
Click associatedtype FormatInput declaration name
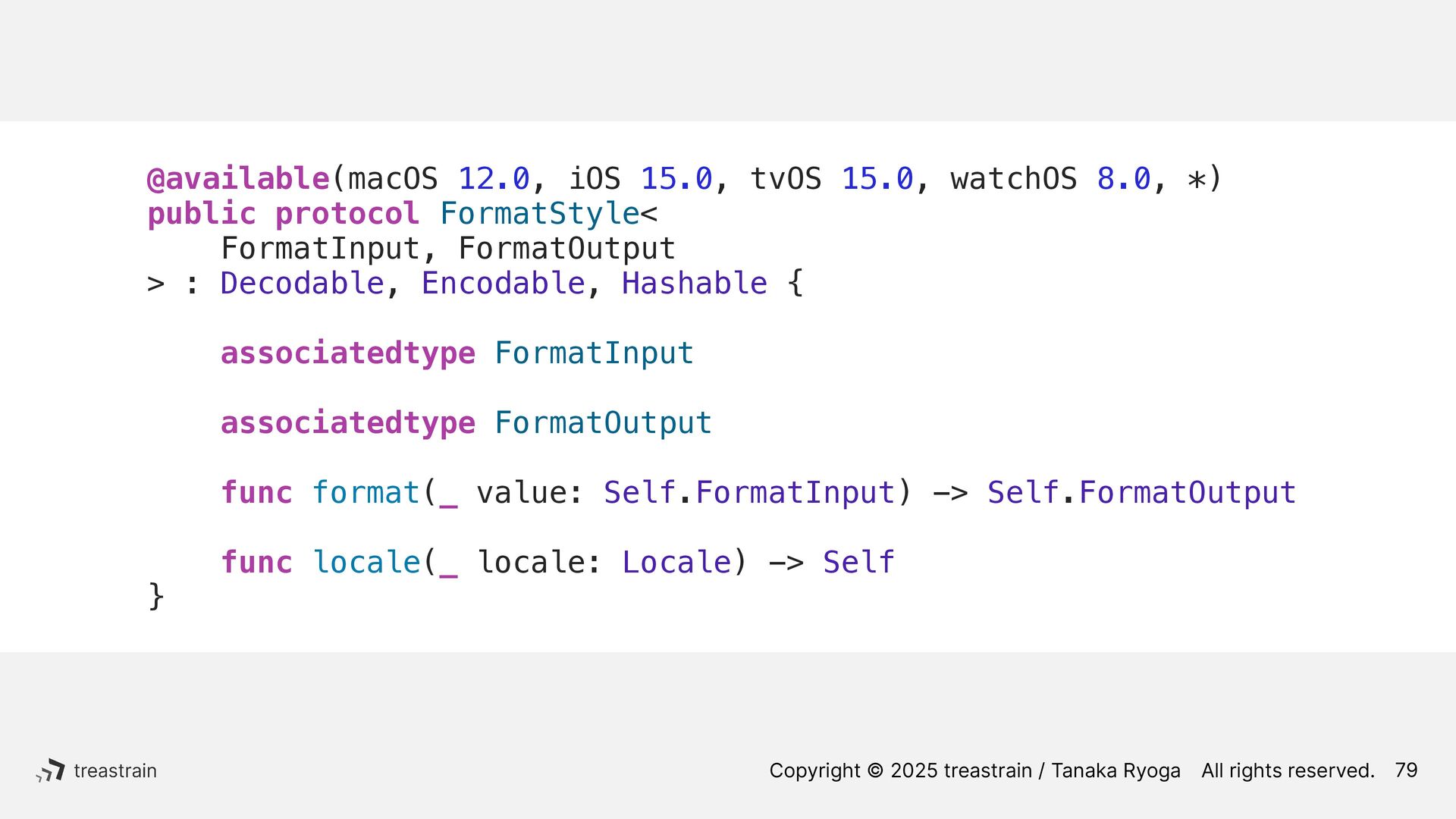[594, 353]
